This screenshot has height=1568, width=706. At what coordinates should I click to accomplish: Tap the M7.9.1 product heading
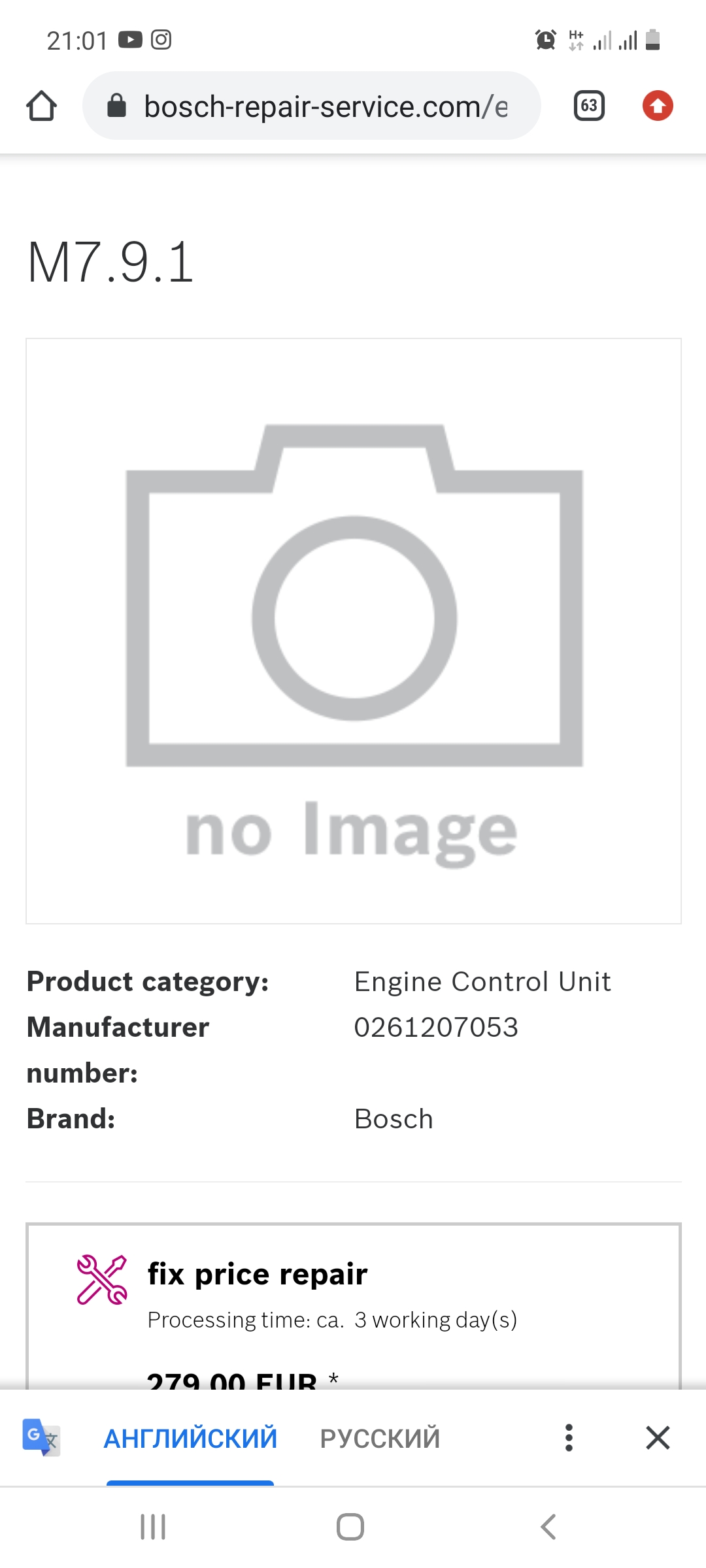110,262
